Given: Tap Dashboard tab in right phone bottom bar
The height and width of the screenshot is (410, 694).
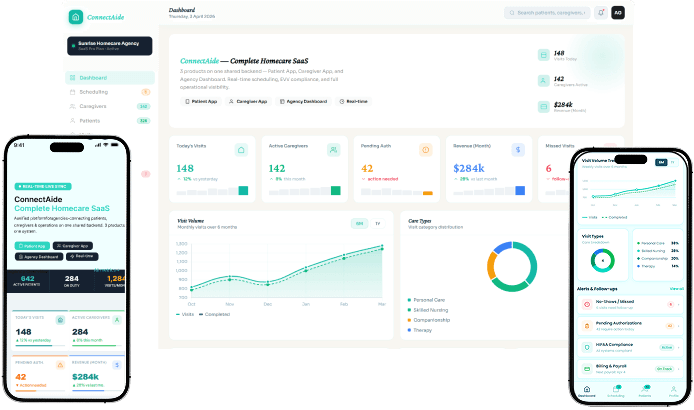Looking at the screenshot, I should pyautogui.click(x=587, y=391).
